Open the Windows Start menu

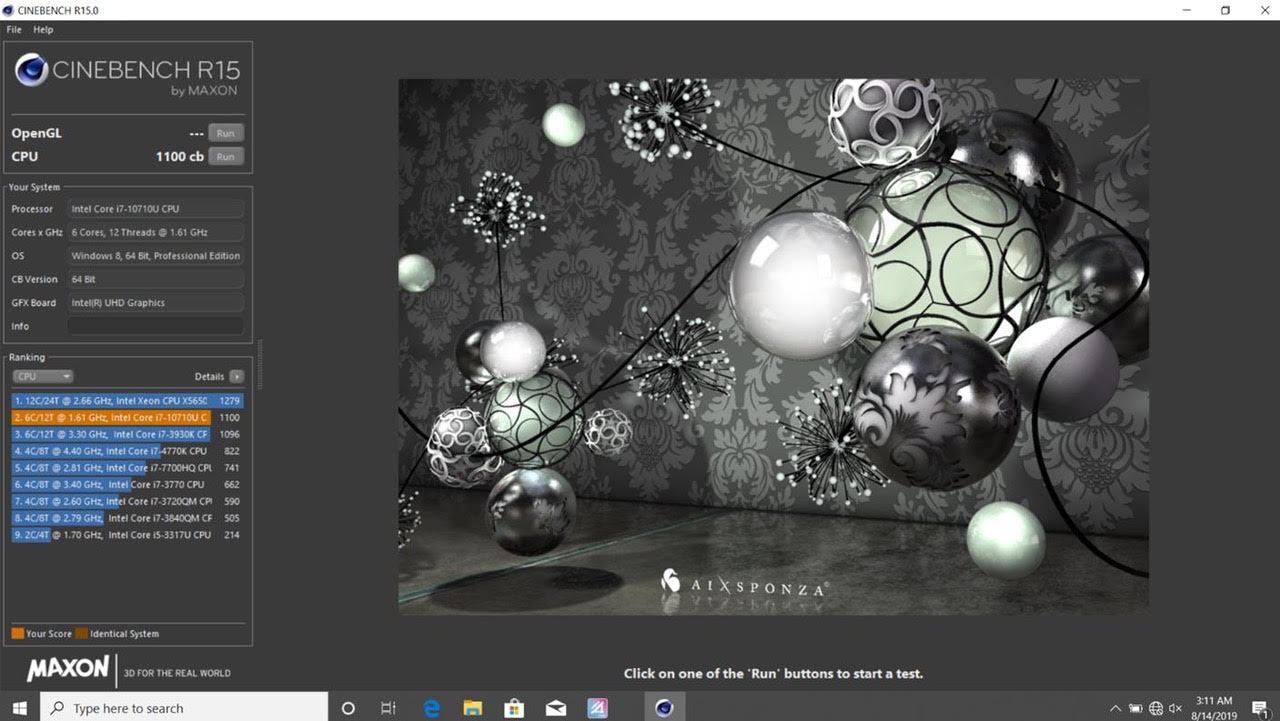click(20, 708)
